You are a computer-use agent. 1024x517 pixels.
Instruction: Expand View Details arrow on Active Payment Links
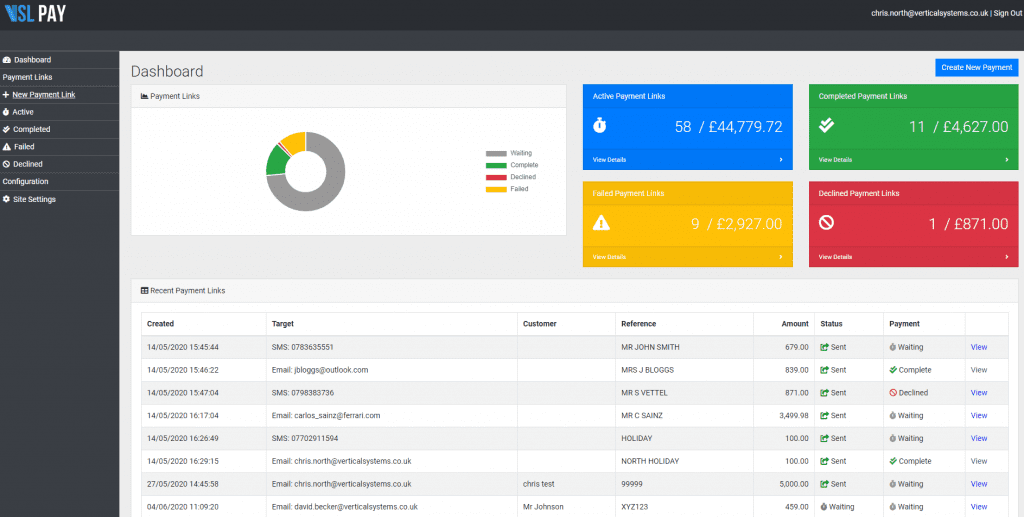coord(781,159)
